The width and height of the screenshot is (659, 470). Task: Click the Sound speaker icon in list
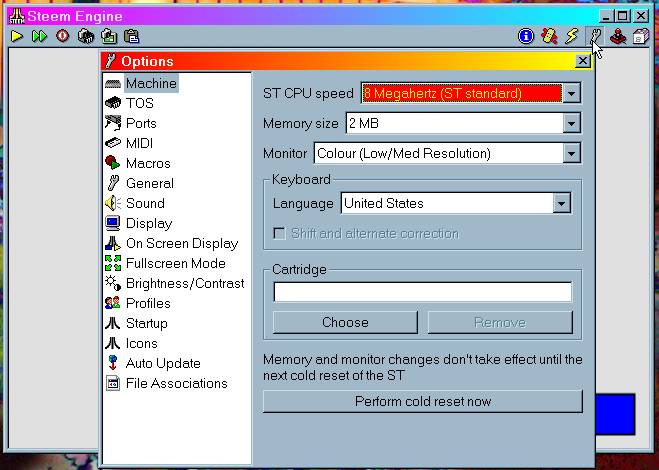coord(113,203)
